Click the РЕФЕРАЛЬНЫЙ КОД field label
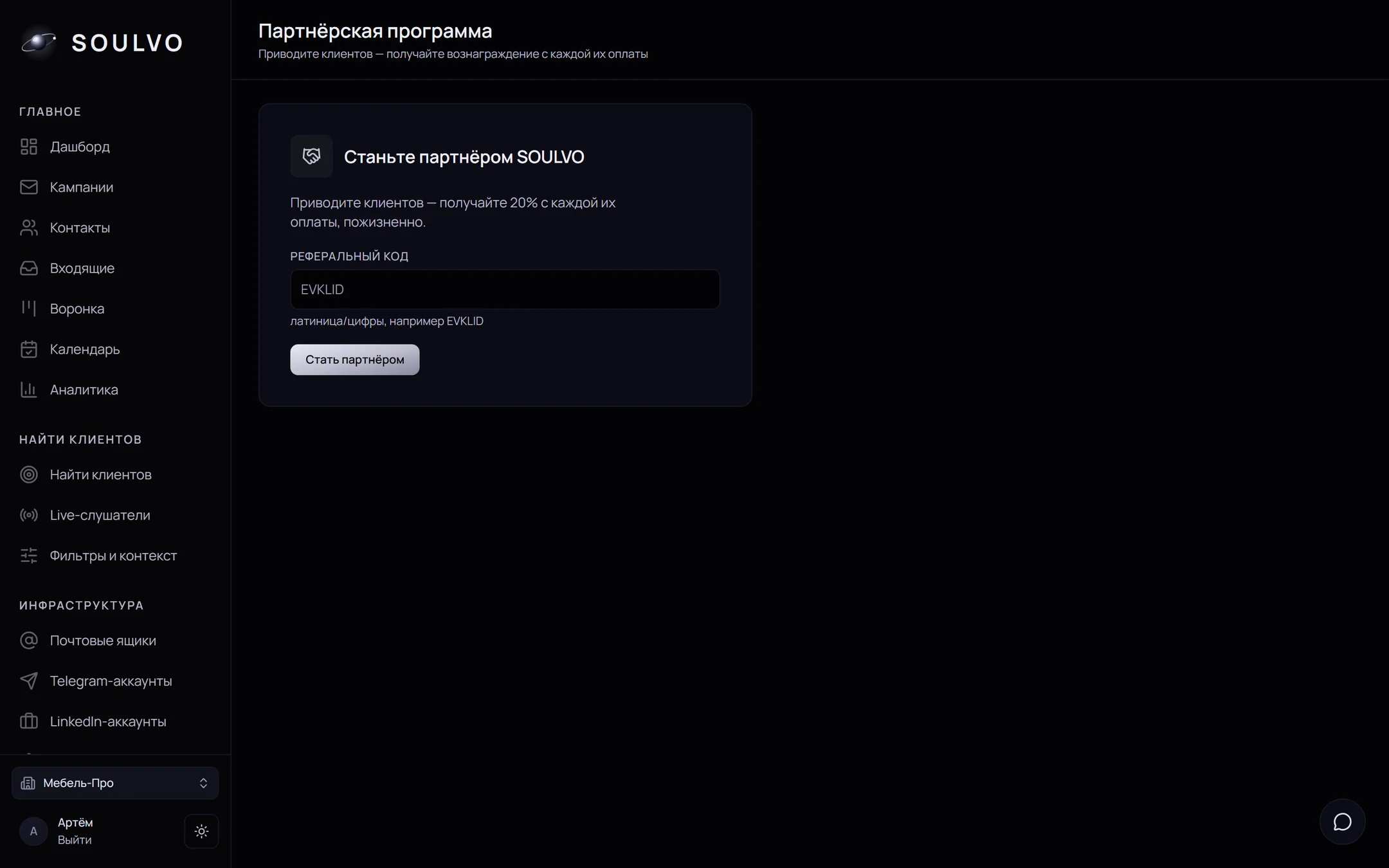The width and height of the screenshot is (1389, 868). (x=349, y=256)
